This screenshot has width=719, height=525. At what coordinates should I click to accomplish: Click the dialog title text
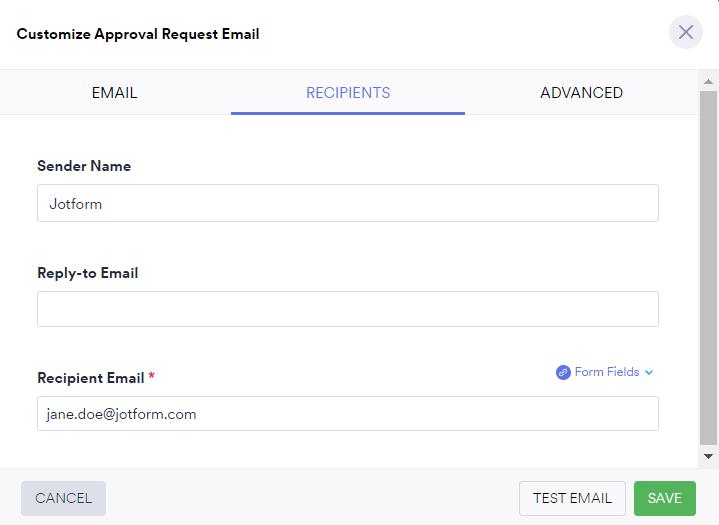click(138, 34)
